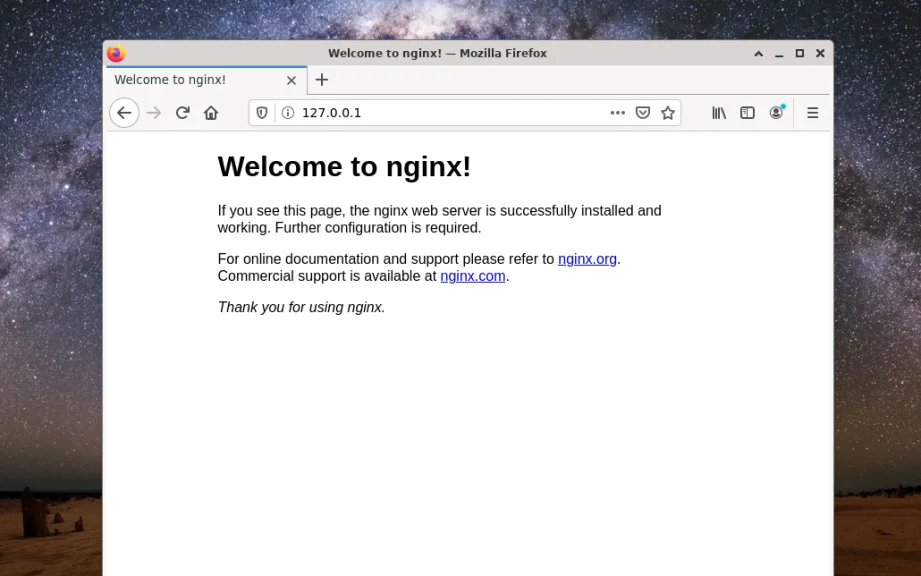
Task: Toggle the browser sidebar view
Action: (x=747, y=112)
